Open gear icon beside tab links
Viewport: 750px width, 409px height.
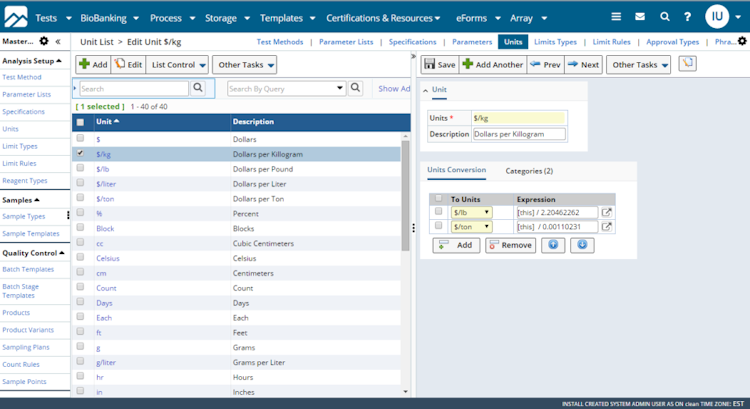[742, 41]
